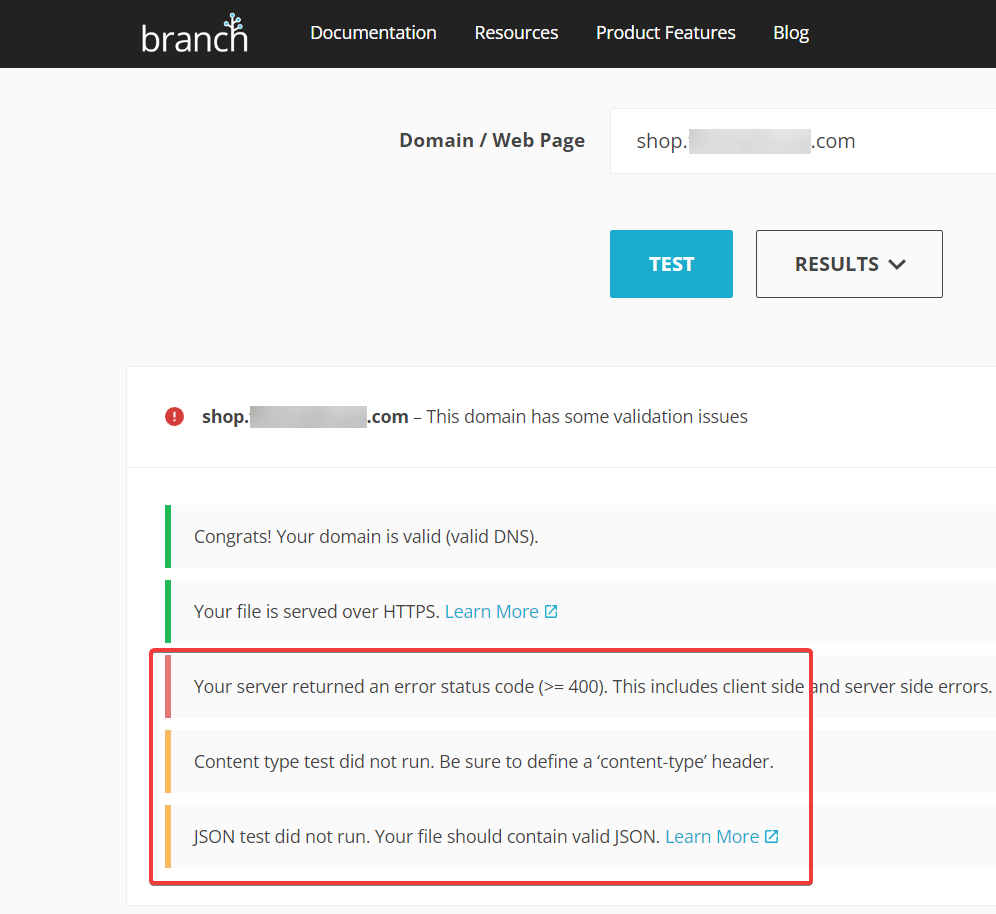Open the Documentation menu item
The height and width of the screenshot is (914, 996).
click(x=373, y=33)
